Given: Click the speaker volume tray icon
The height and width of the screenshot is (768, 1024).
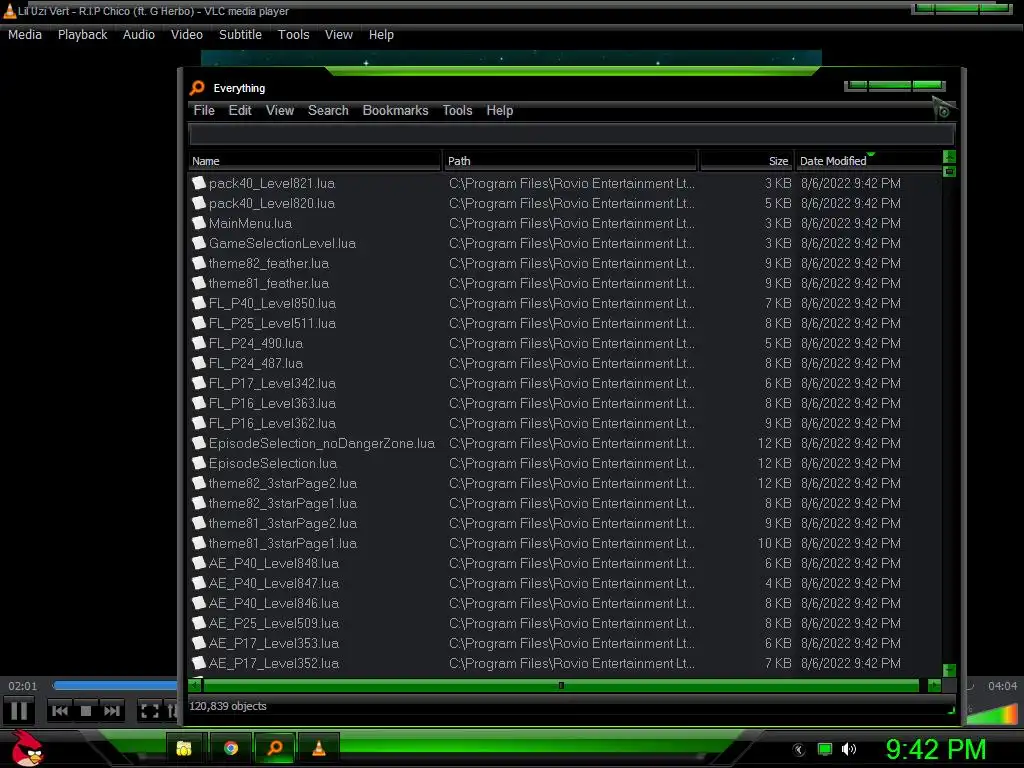Looking at the screenshot, I should (849, 749).
